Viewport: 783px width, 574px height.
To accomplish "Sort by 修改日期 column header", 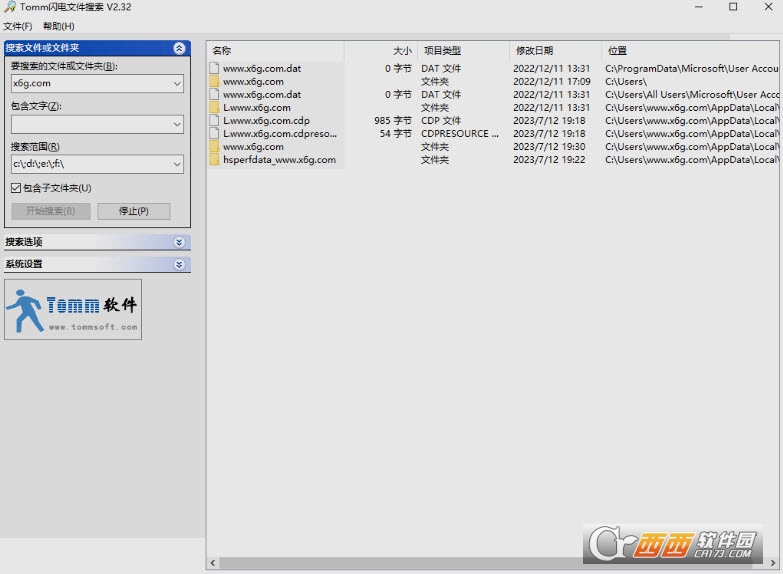I will (x=555, y=50).
